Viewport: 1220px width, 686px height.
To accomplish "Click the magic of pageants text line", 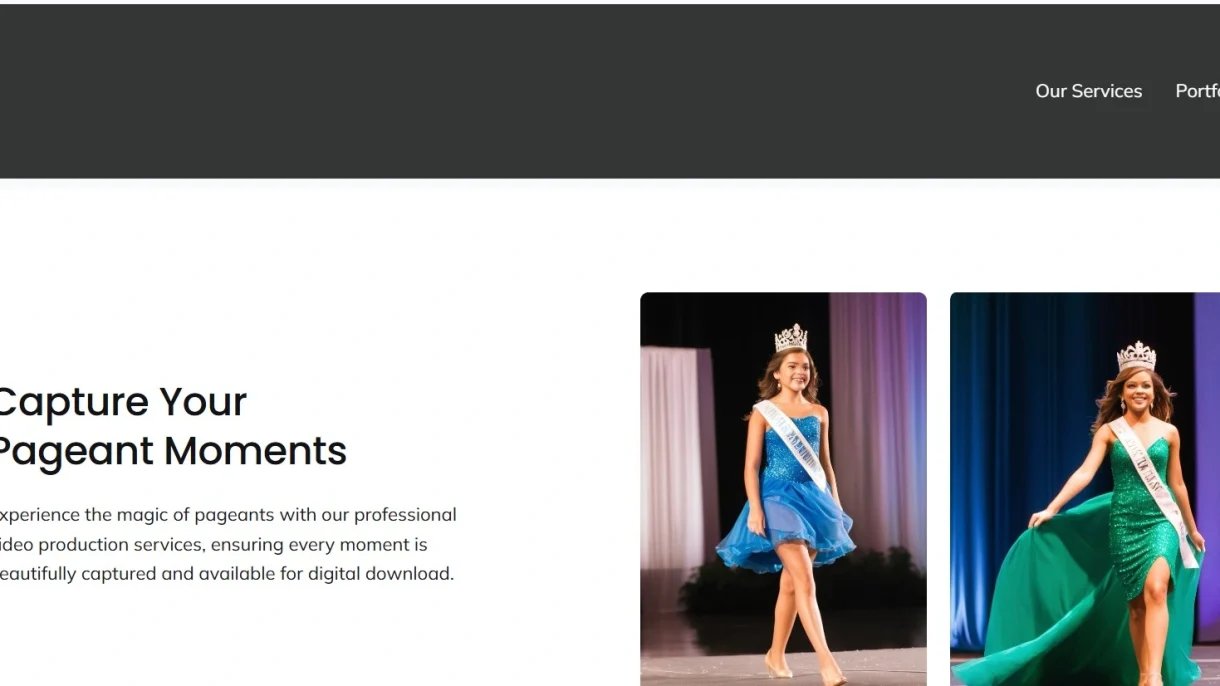I will [x=228, y=515].
